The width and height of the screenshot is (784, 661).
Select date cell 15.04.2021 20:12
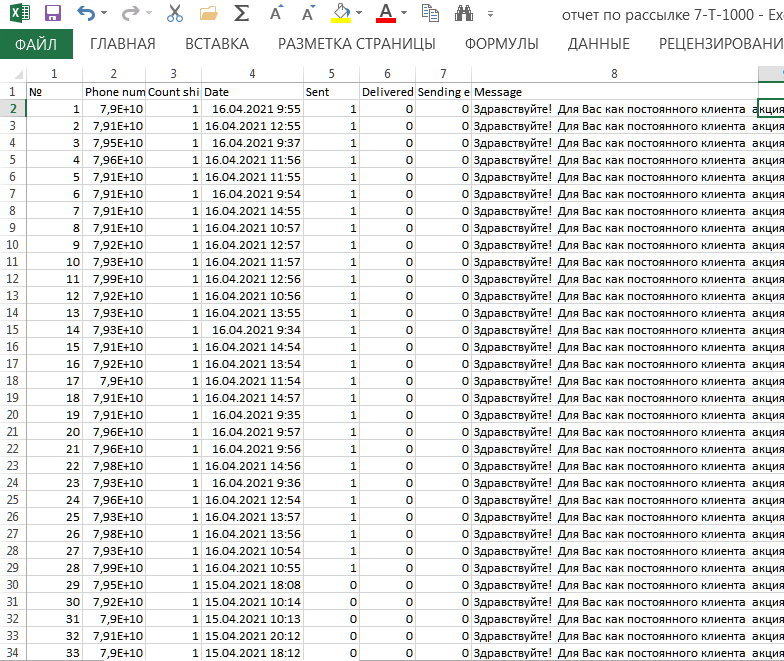pyautogui.click(x=252, y=636)
